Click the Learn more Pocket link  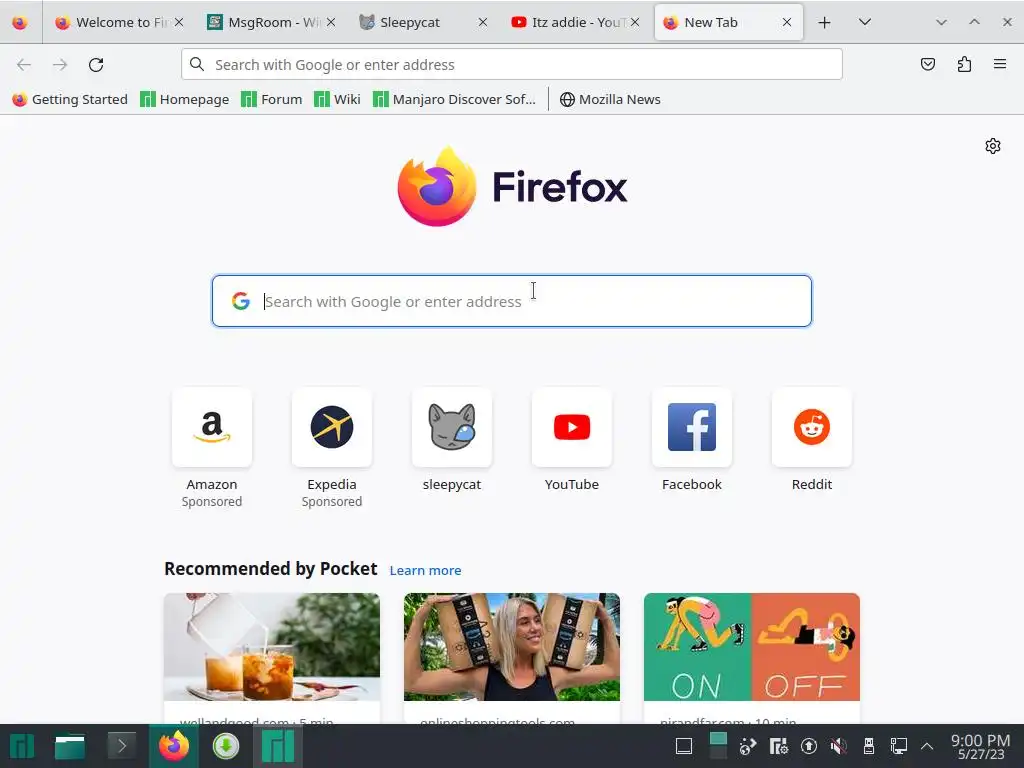point(425,570)
